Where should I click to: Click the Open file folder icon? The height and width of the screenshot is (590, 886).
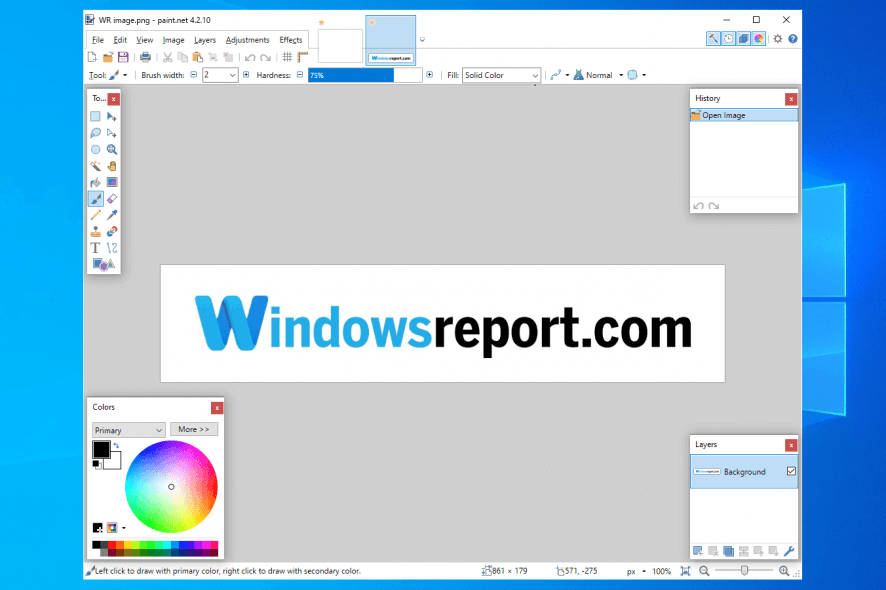coord(108,57)
